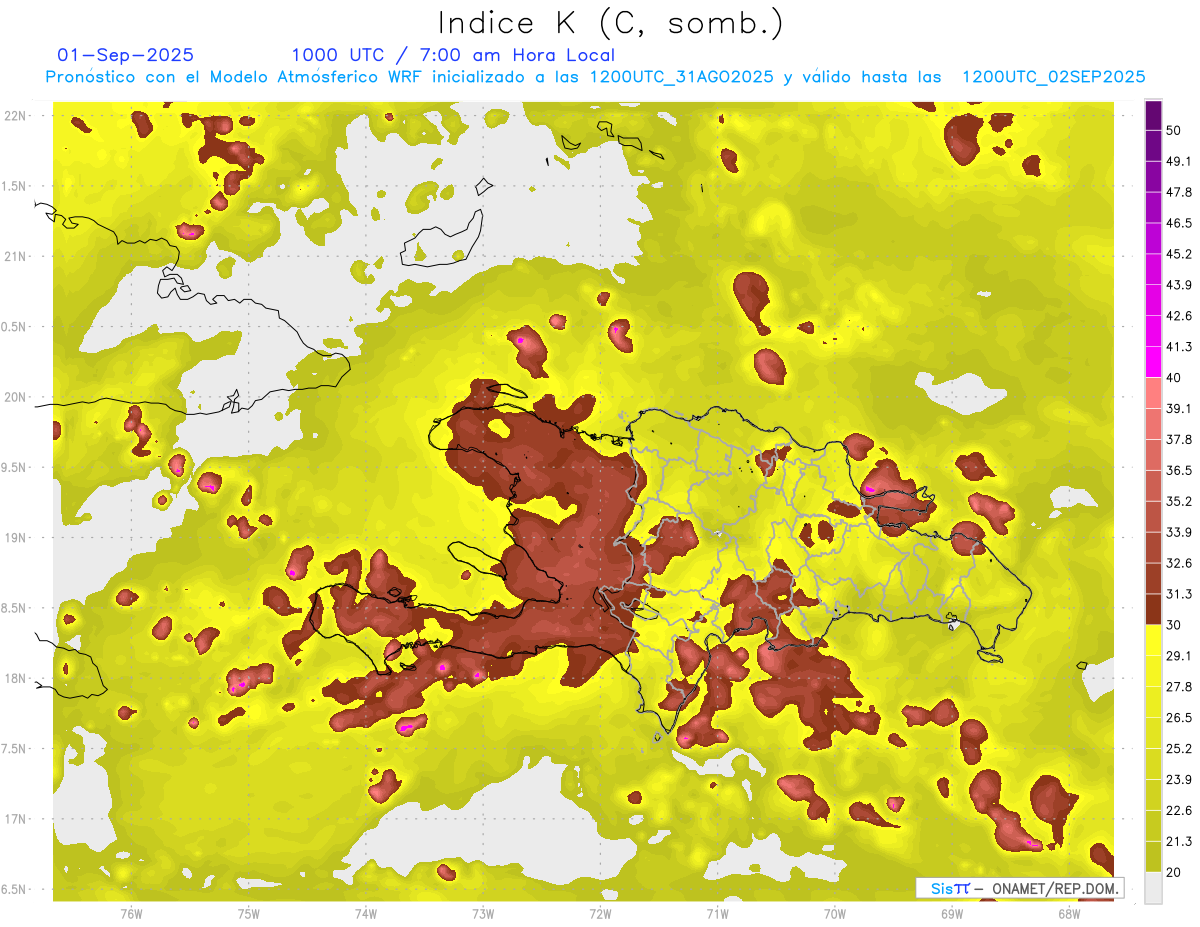
Task: Click colorbar label "46.5"
Action: tap(1178, 223)
